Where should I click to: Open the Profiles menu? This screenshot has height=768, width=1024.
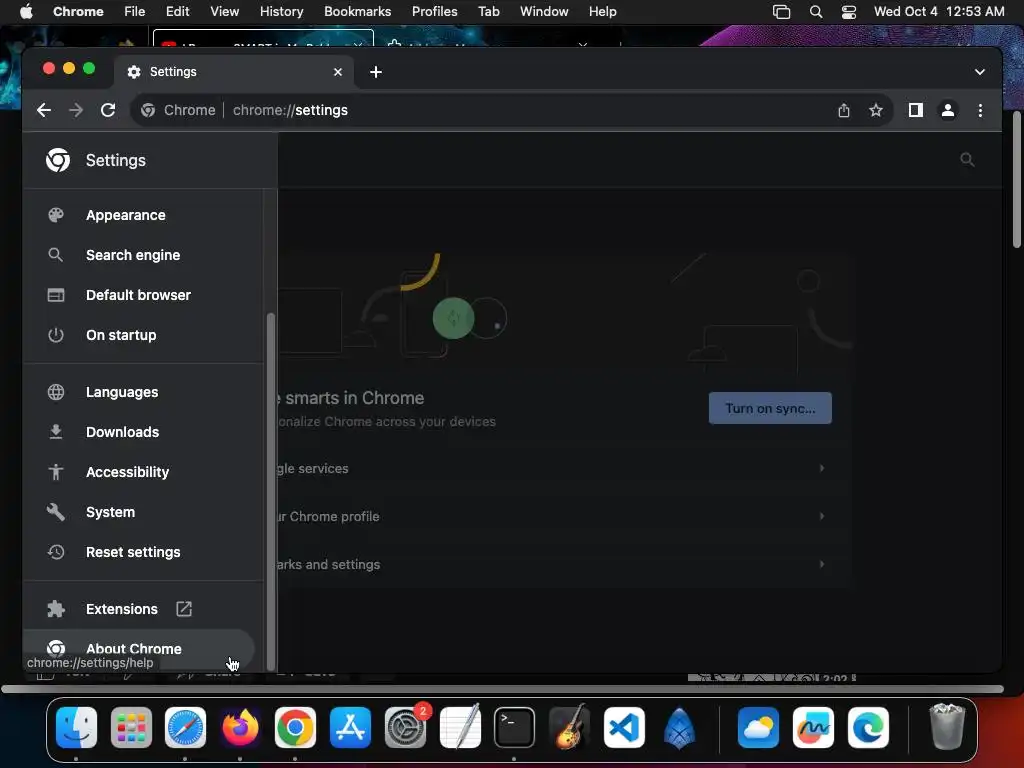click(434, 11)
